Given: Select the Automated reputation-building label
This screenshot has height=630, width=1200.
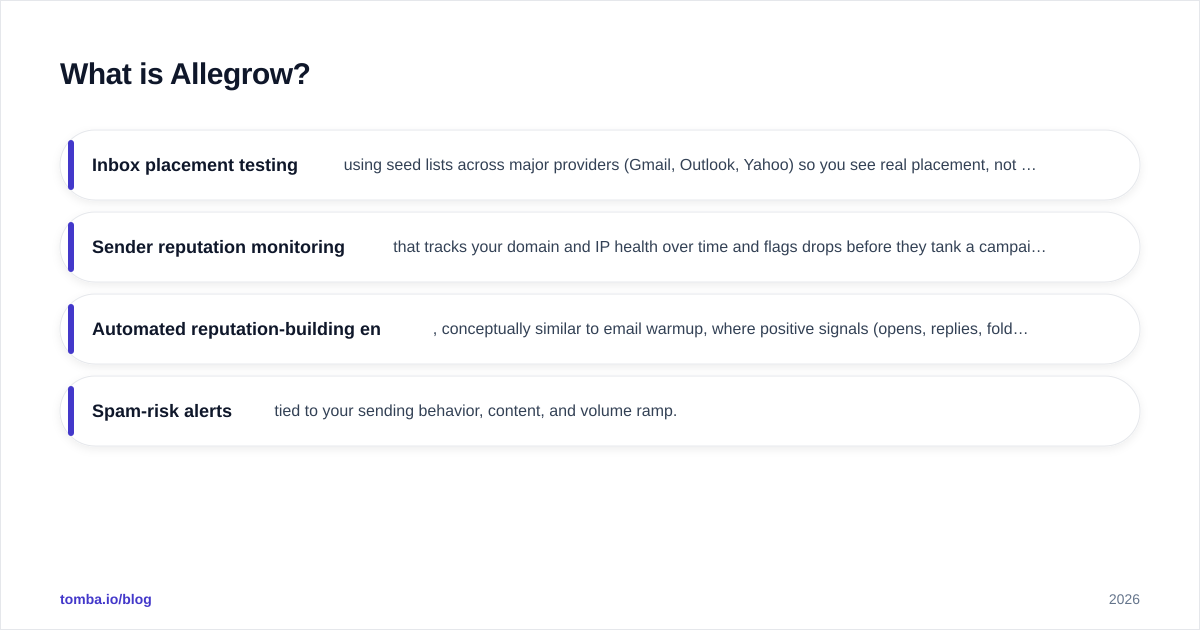Looking at the screenshot, I should tap(236, 329).
